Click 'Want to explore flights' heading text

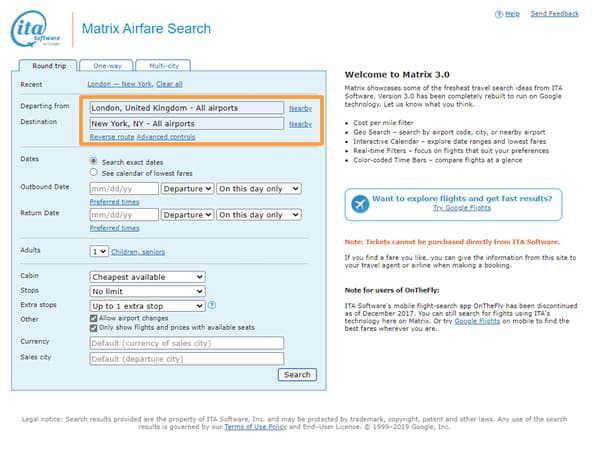click(462, 198)
